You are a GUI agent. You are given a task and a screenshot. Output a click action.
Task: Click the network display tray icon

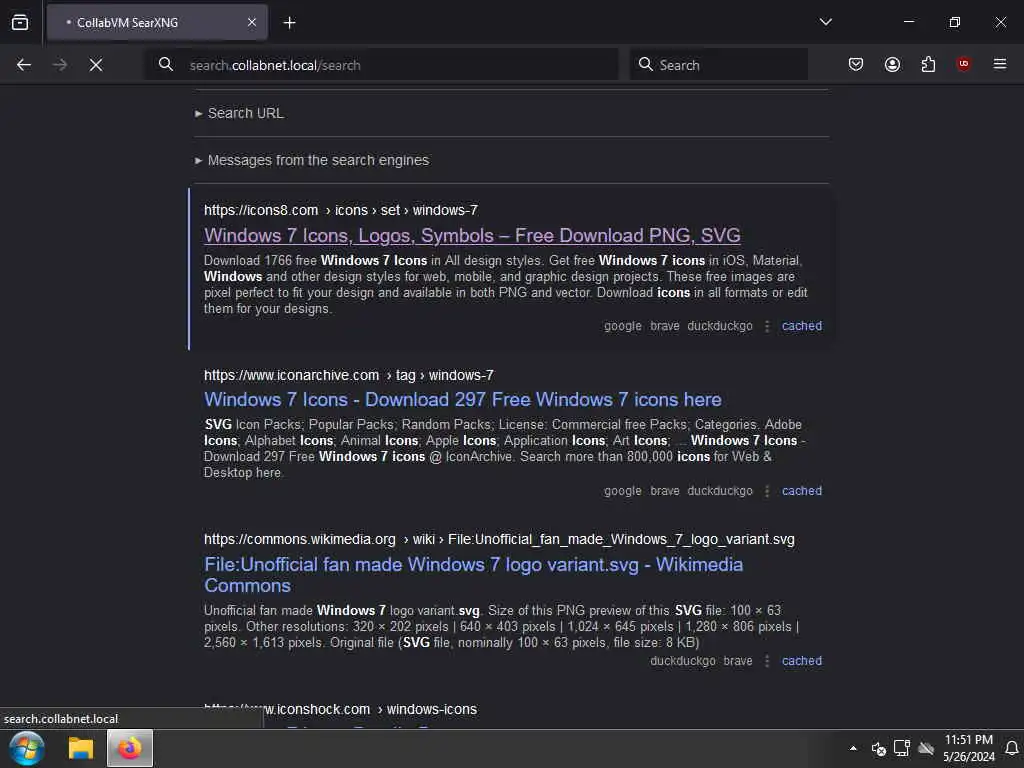pos(902,748)
